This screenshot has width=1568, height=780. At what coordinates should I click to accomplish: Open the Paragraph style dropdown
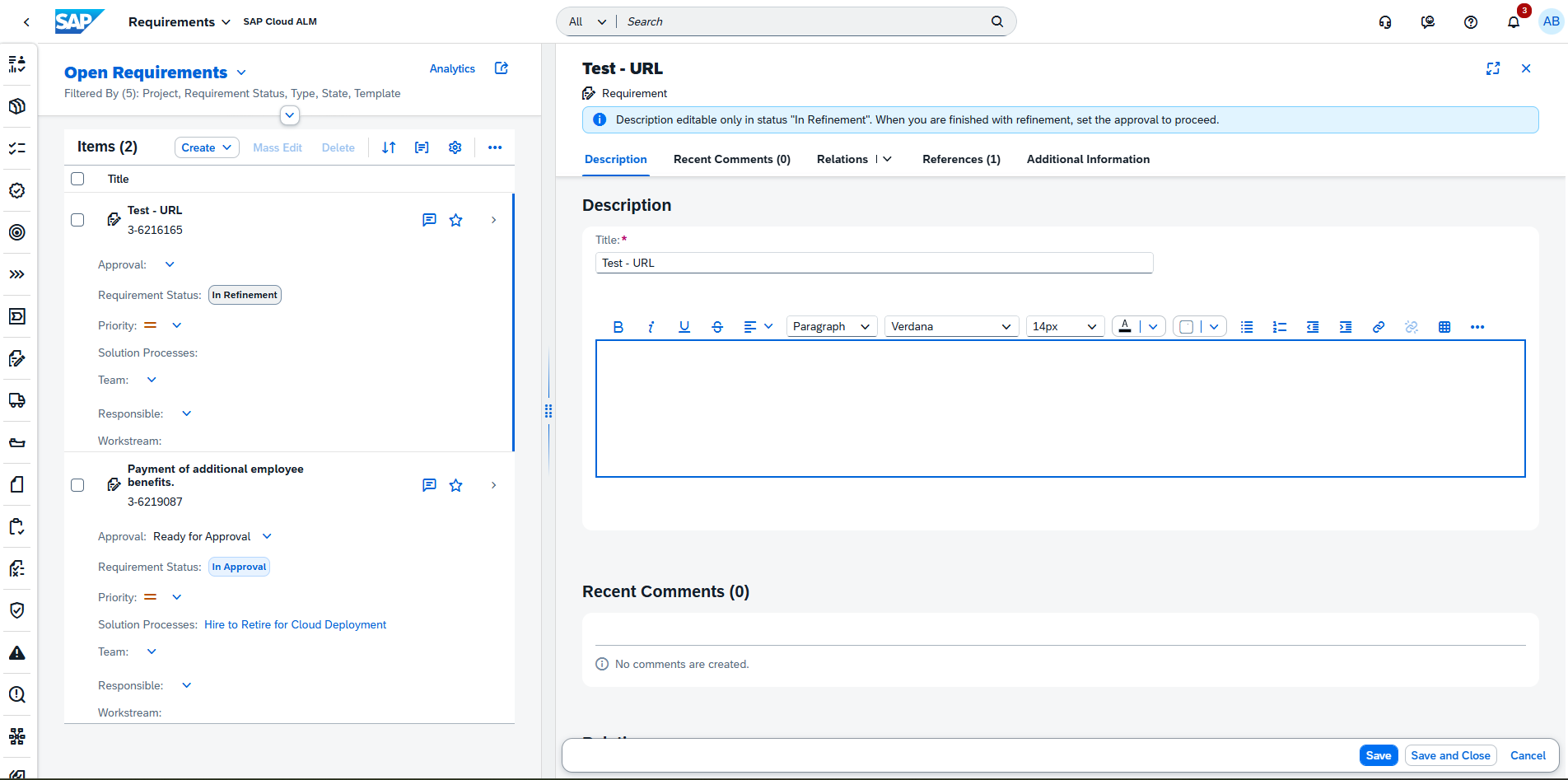(x=831, y=327)
